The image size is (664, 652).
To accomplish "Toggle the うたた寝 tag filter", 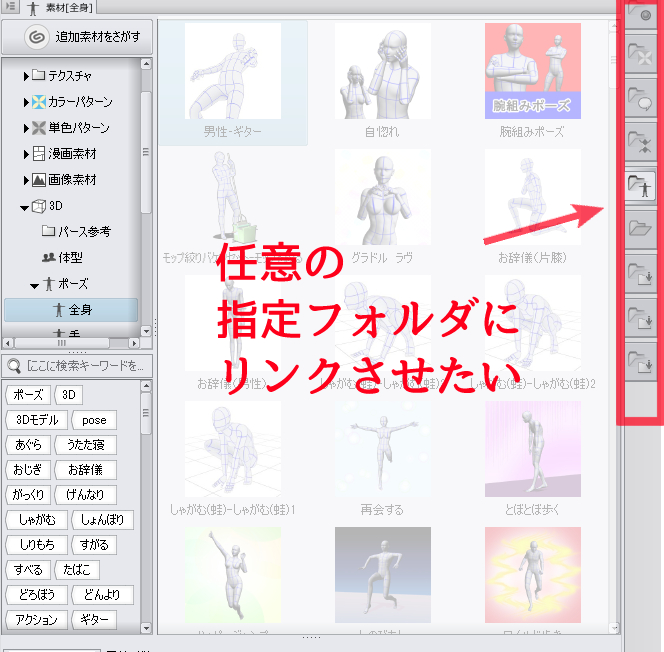I will [x=86, y=445].
